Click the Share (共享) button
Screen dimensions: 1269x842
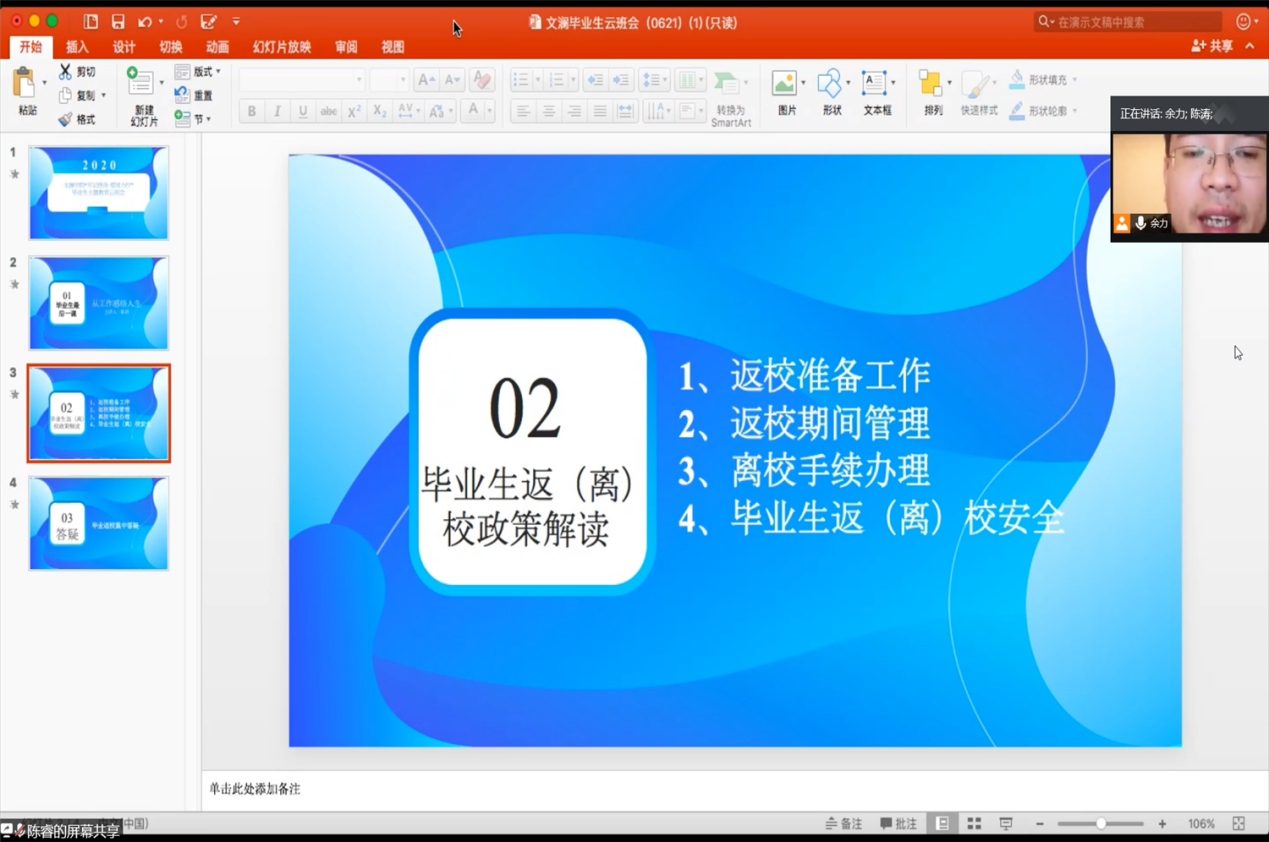[x=1212, y=46]
